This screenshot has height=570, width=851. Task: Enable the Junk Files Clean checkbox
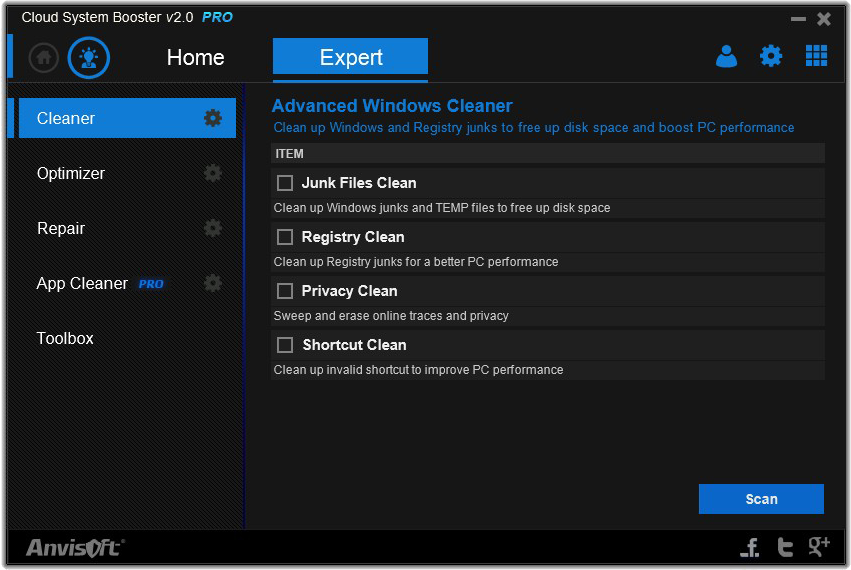point(285,183)
